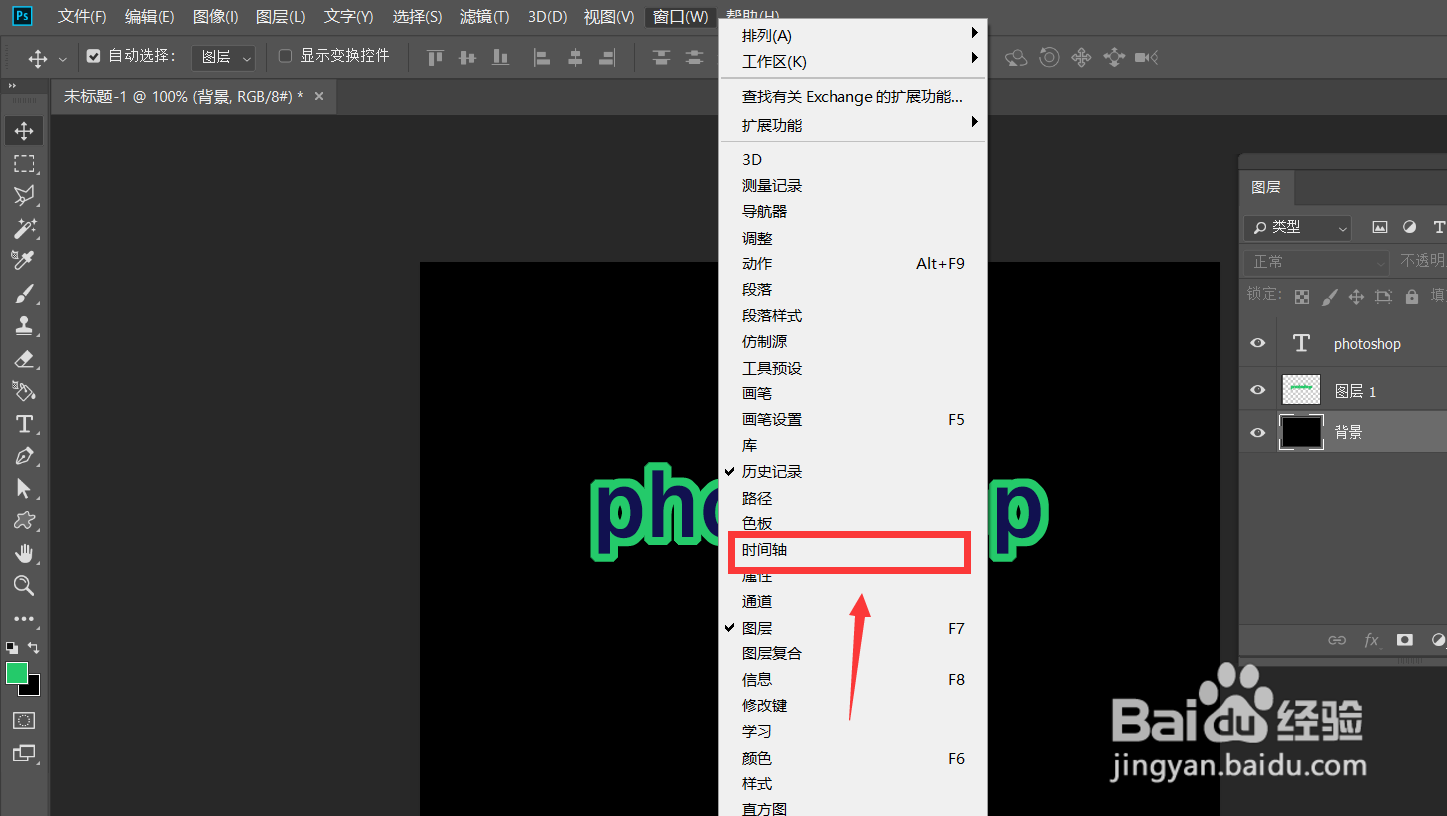Image resolution: width=1447 pixels, height=816 pixels.
Task: Open the 图层 auto-select target dropdown
Action: [x=223, y=57]
